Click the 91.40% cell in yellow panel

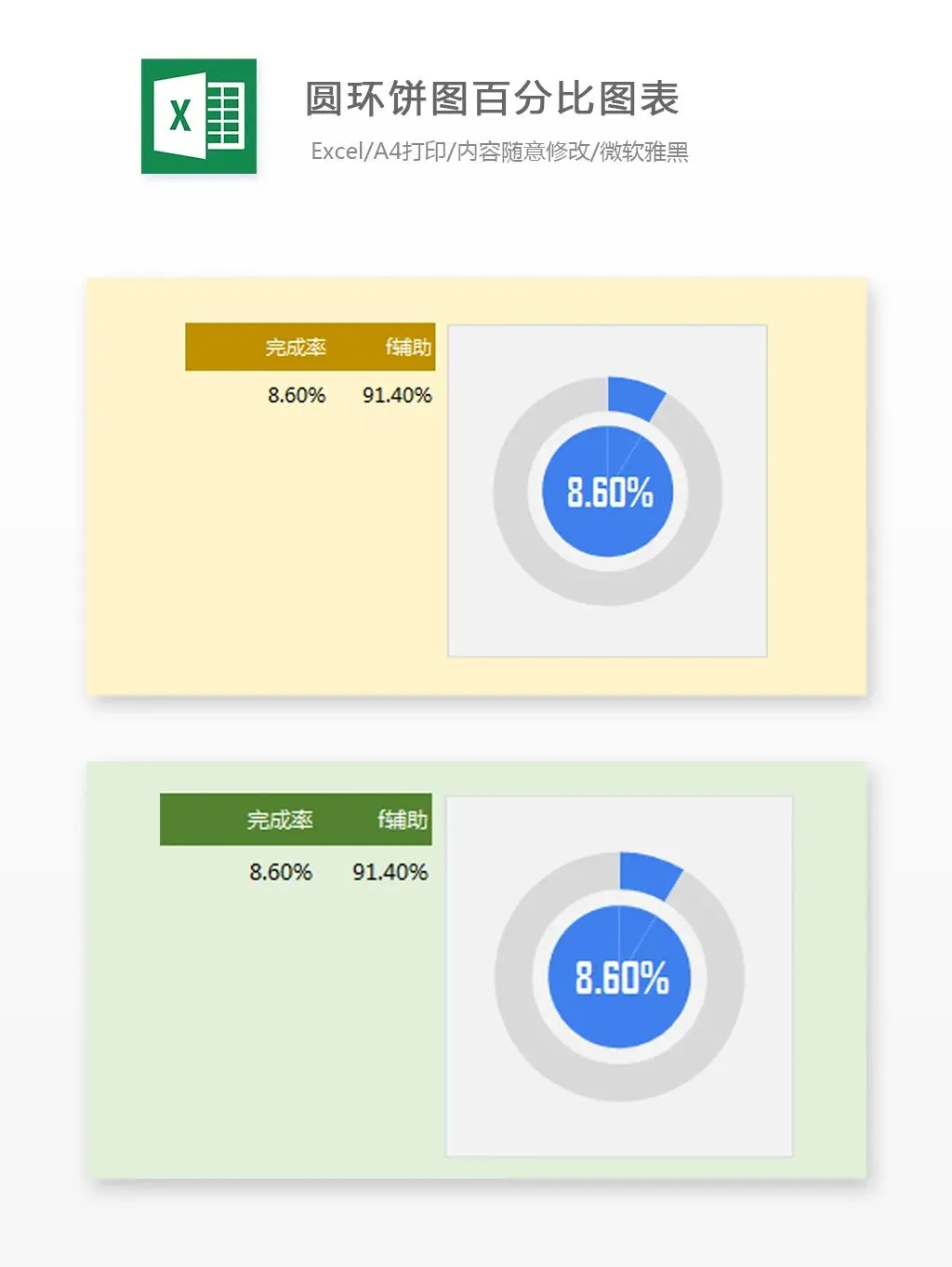click(397, 395)
